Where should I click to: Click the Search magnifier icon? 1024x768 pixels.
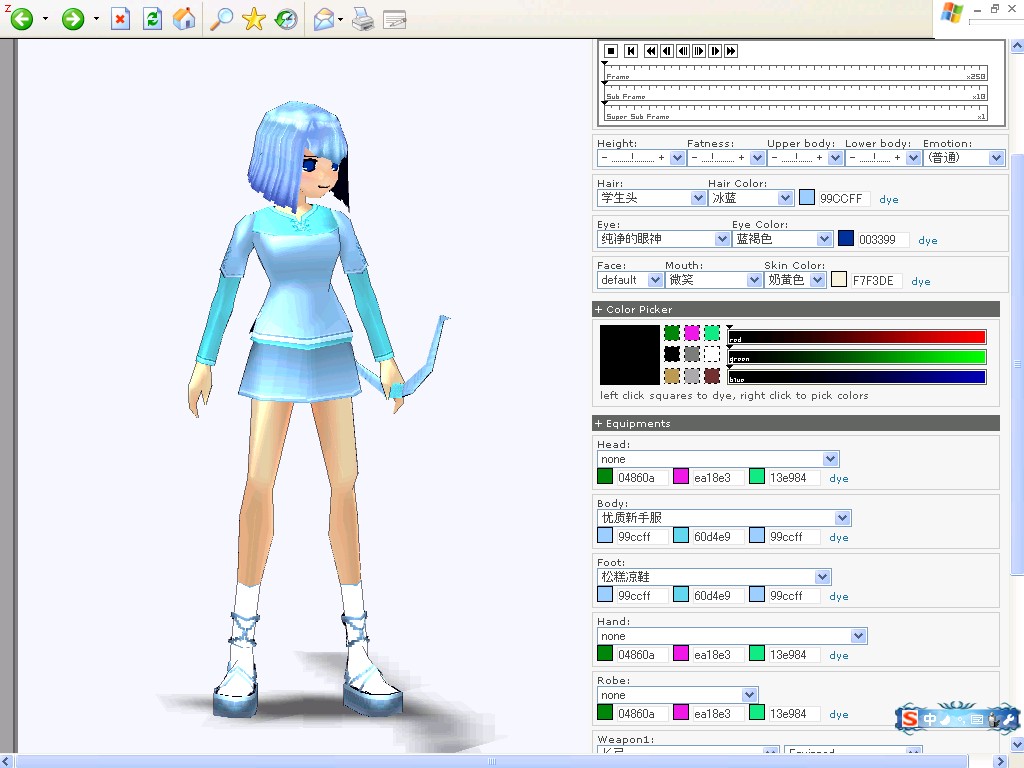(221, 19)
